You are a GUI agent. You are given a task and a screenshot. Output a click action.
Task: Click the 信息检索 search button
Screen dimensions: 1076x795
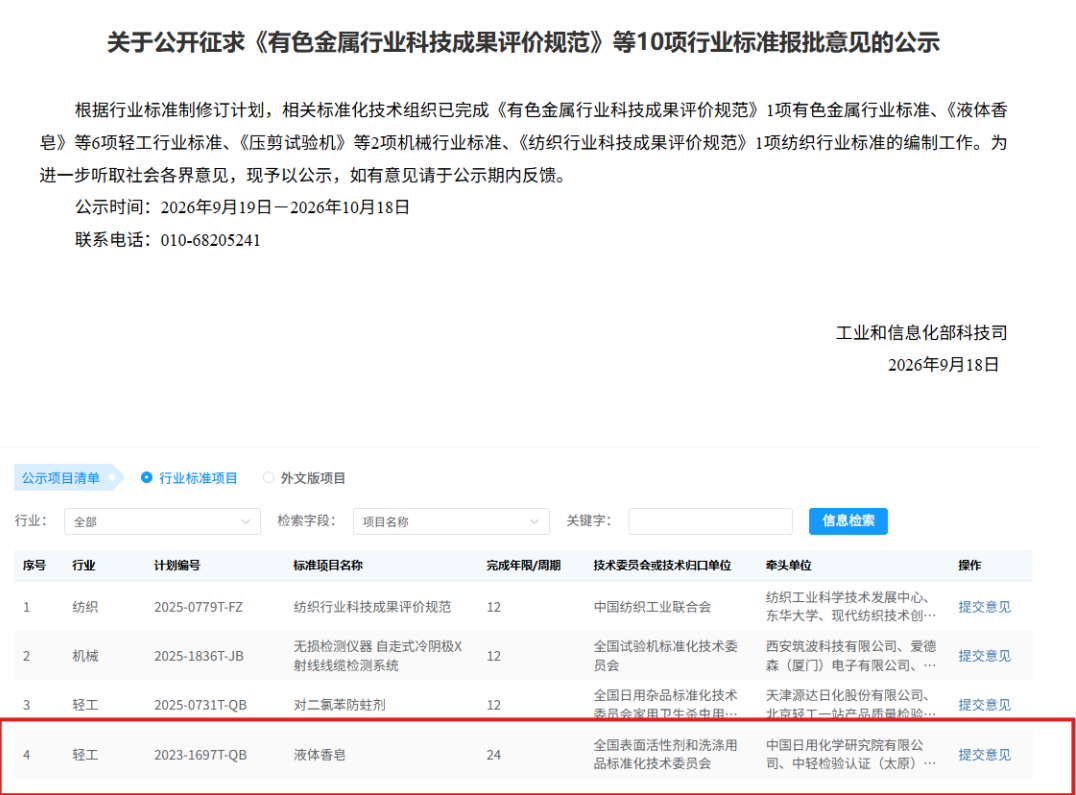(848, 521)
